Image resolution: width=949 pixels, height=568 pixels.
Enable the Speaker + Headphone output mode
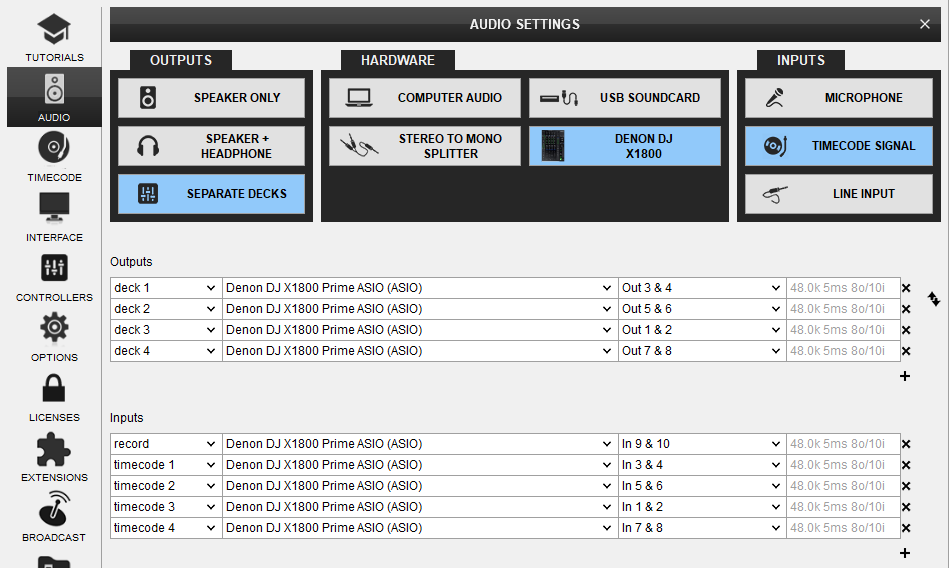(x=211, y=146)
